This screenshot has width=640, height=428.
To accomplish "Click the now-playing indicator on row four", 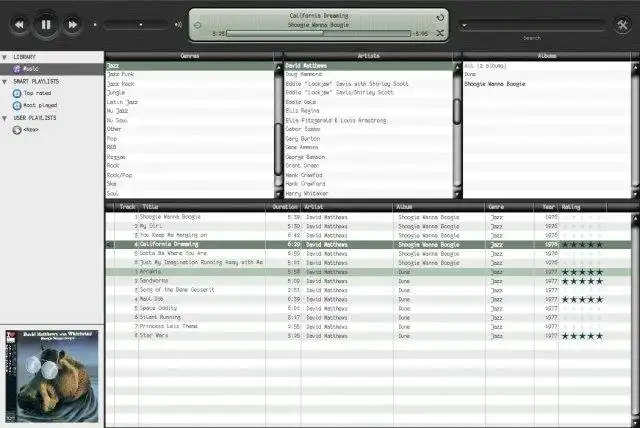I will point(109,245).
